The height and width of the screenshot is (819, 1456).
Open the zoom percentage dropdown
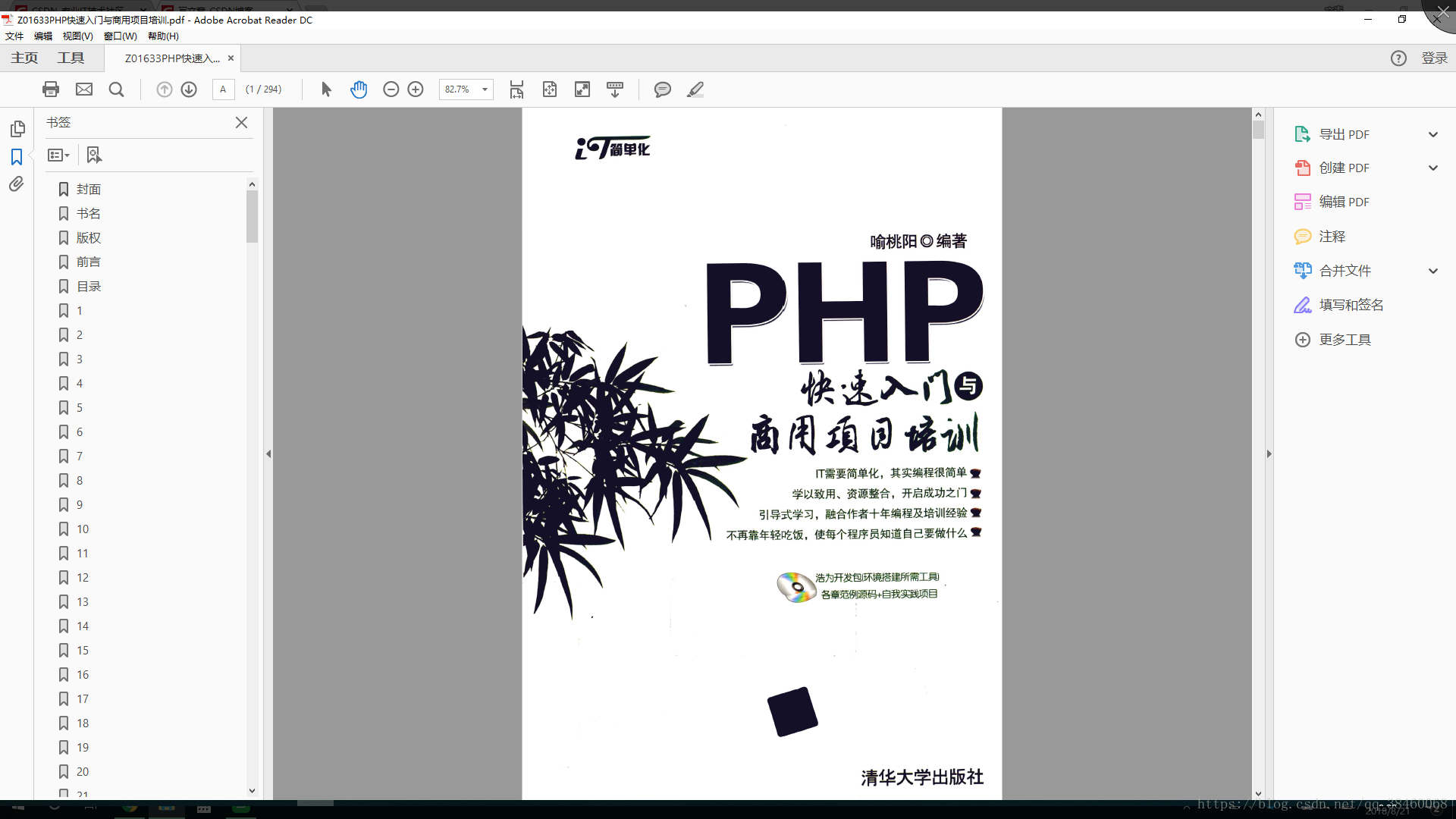[x=485, y=89]
